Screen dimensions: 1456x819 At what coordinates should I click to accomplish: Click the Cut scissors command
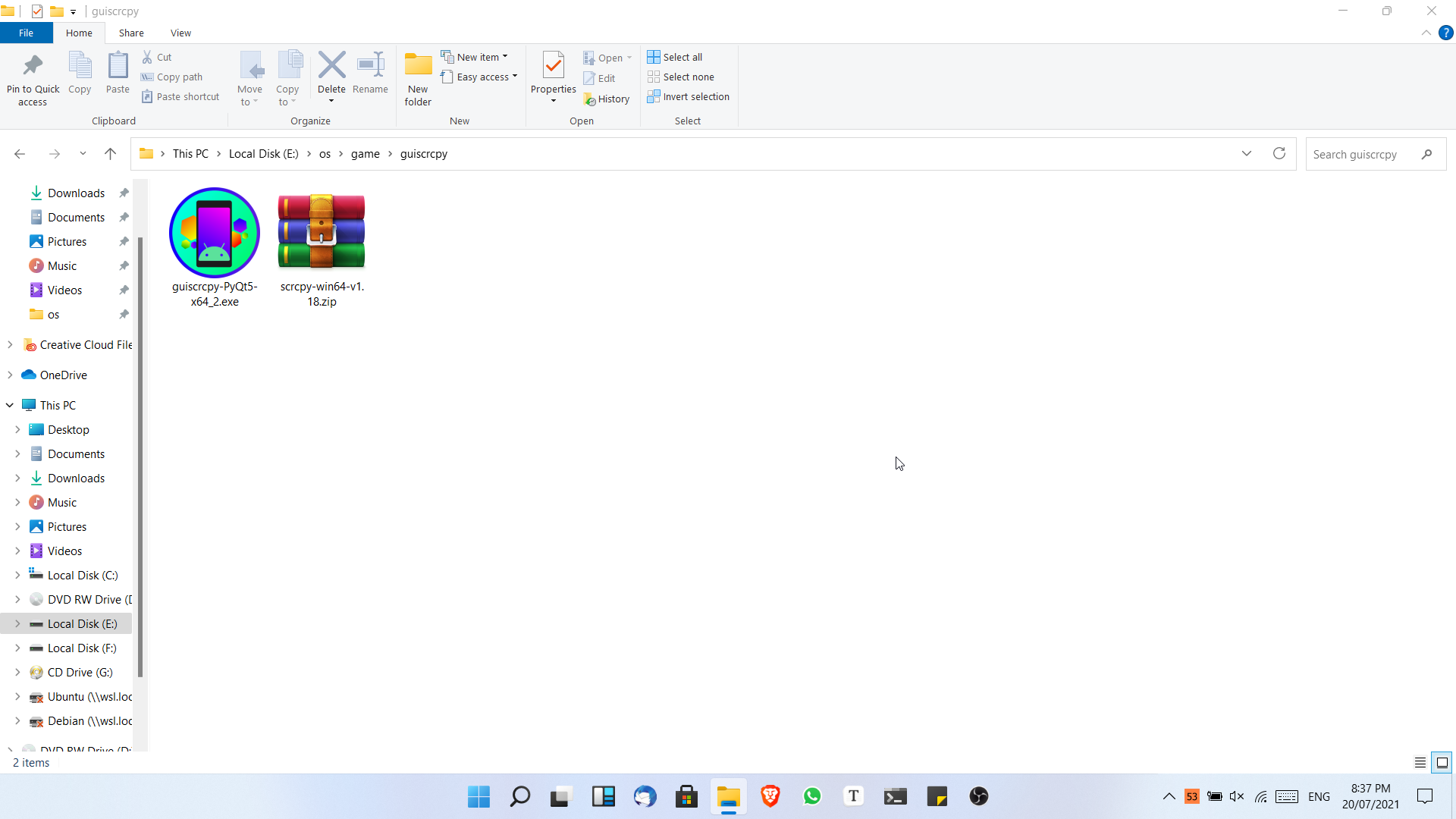pos(157,57)
